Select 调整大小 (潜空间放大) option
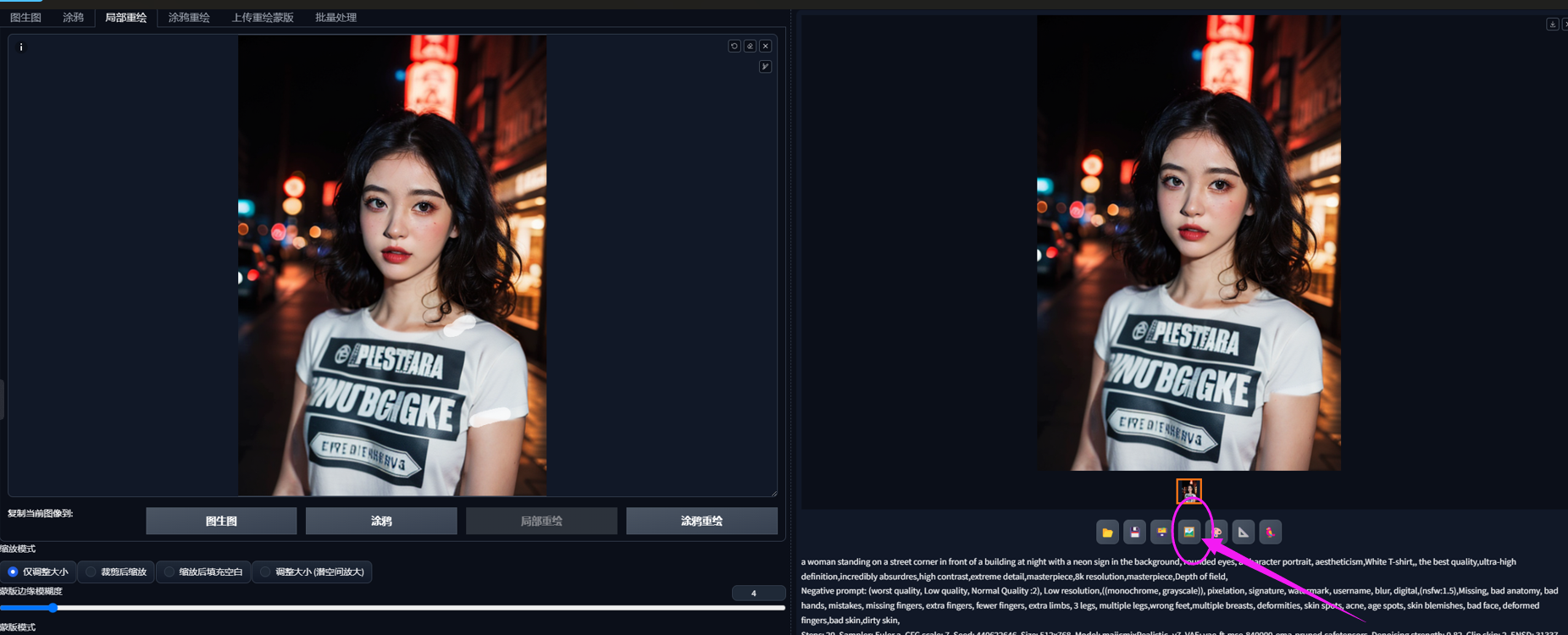Viewport: 1568px width, 635px height. 312,571
